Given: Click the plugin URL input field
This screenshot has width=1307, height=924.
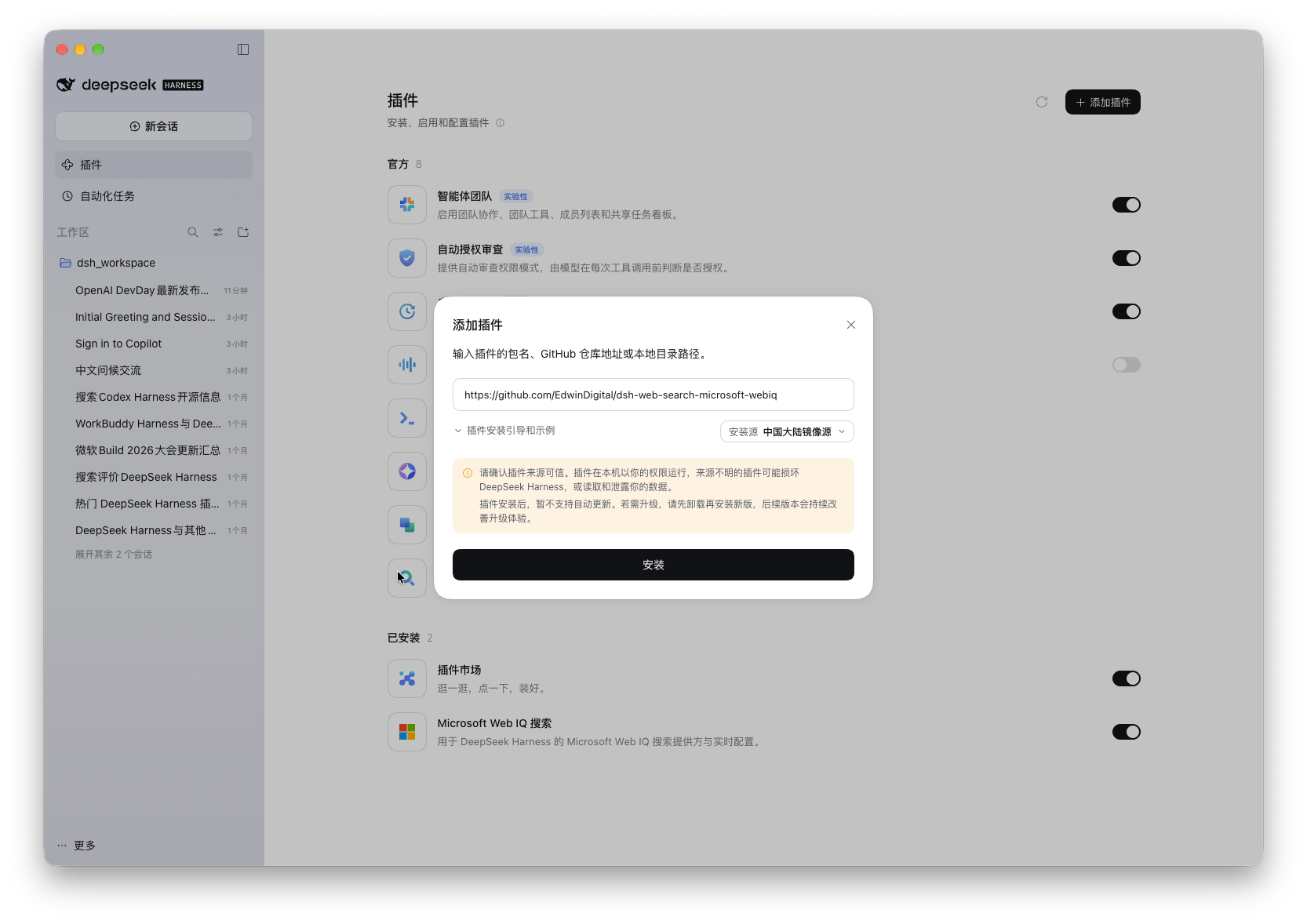Looking at the screenshot, I should click(653, 395).
